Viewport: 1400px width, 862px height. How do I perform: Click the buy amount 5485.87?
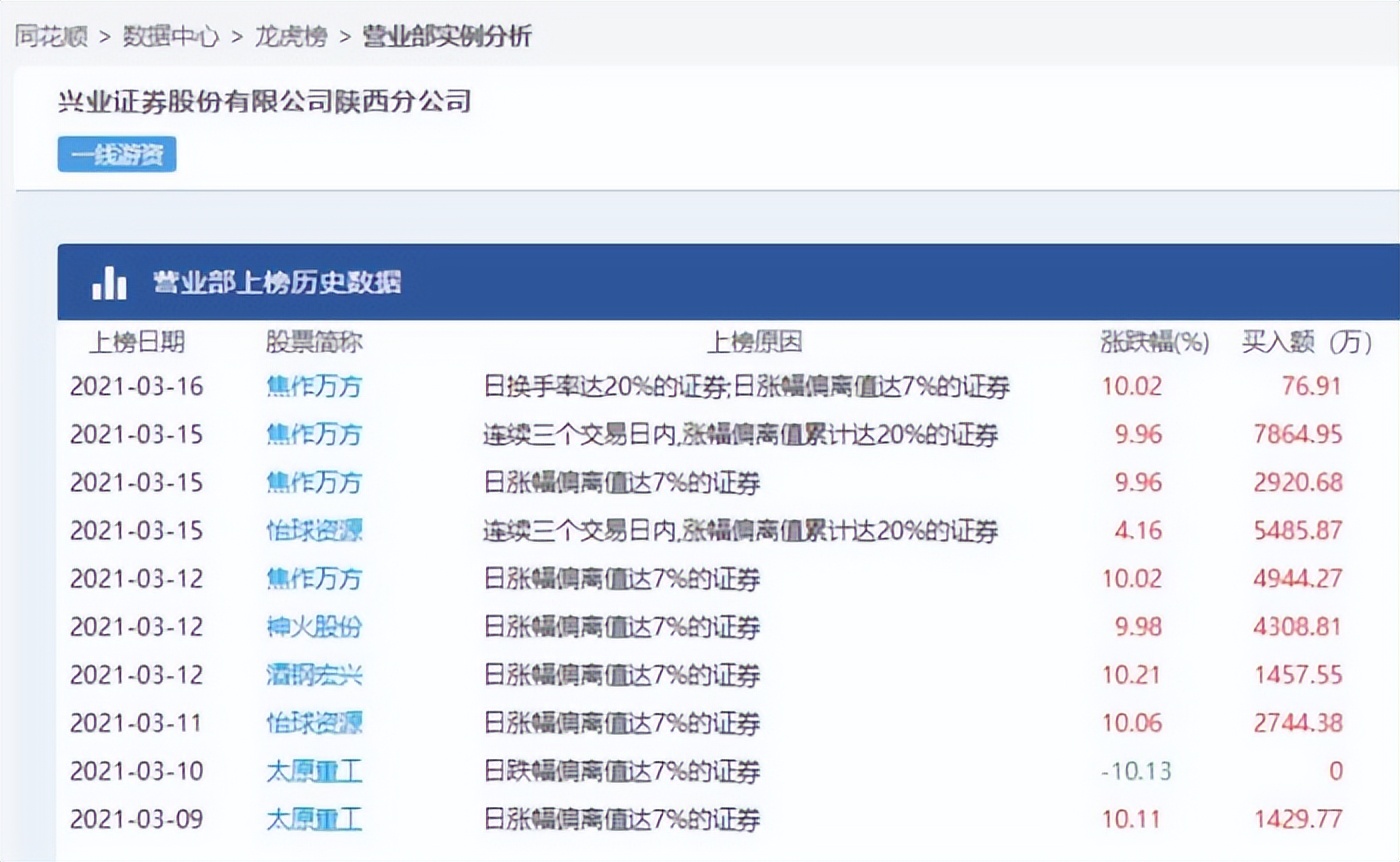[x=1298, y=530]
